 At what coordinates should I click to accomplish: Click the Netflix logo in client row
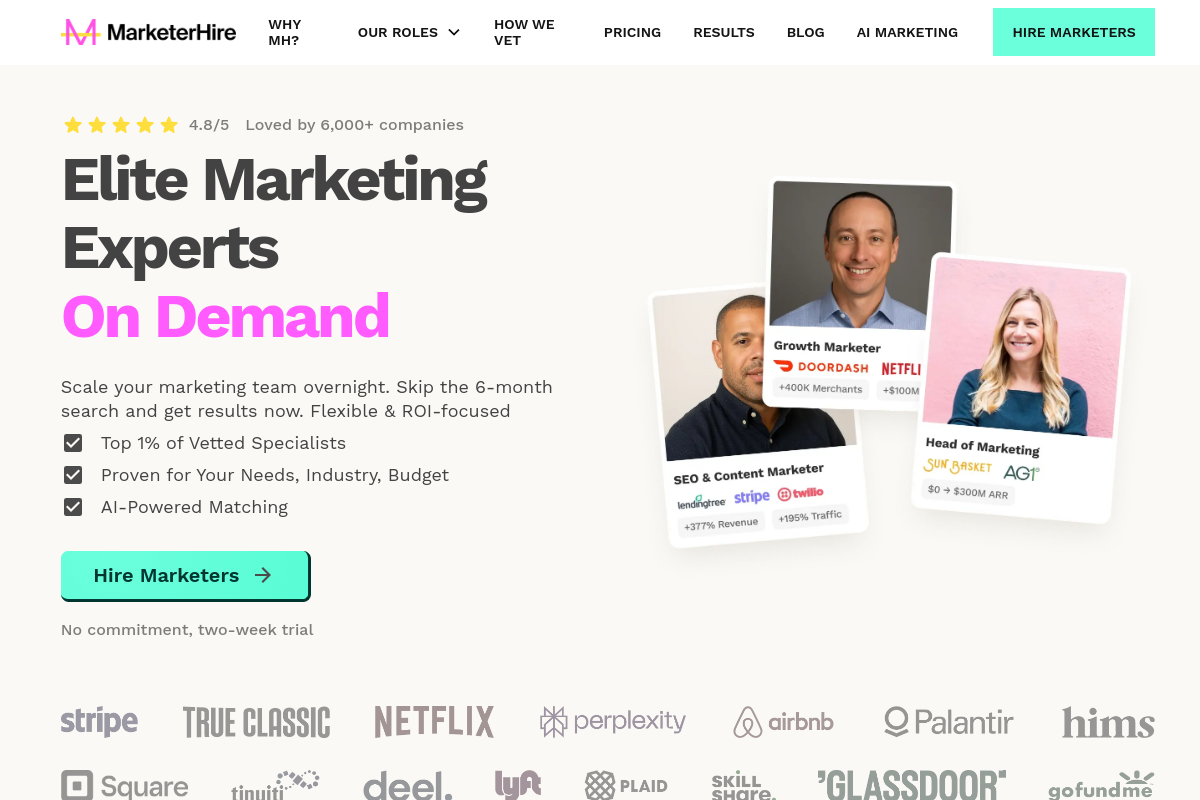click(434, 721)
